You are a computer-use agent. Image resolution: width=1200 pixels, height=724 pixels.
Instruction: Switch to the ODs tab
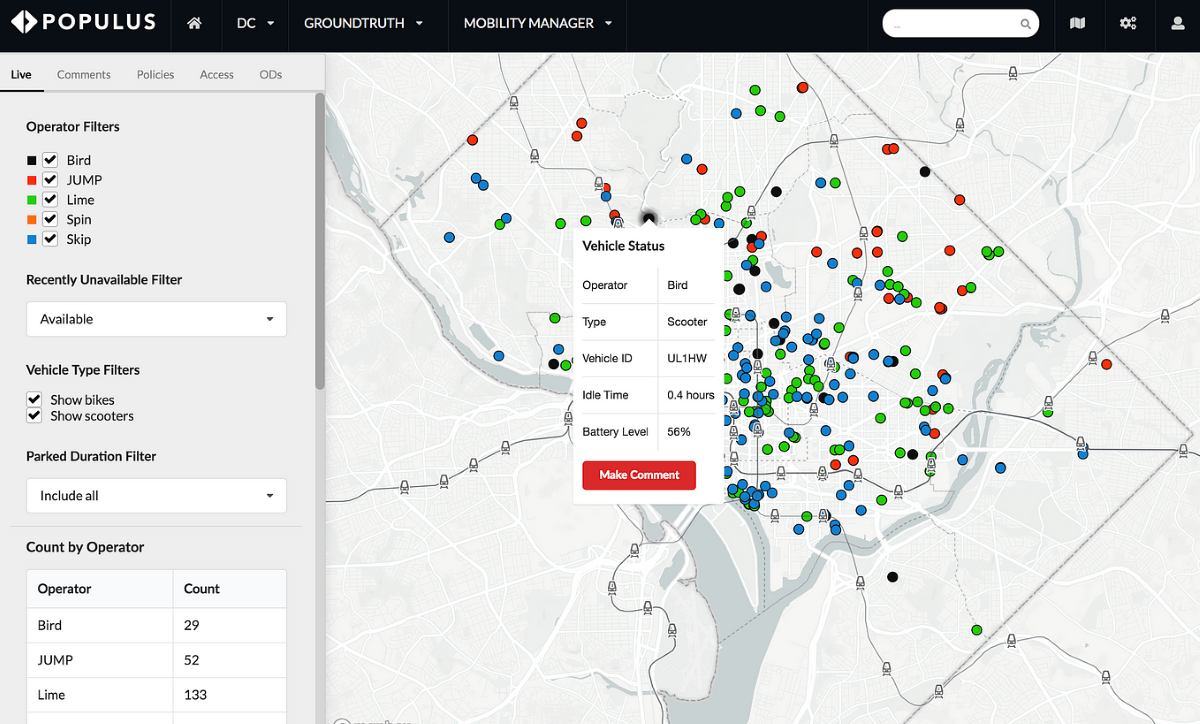click(270, 74)
